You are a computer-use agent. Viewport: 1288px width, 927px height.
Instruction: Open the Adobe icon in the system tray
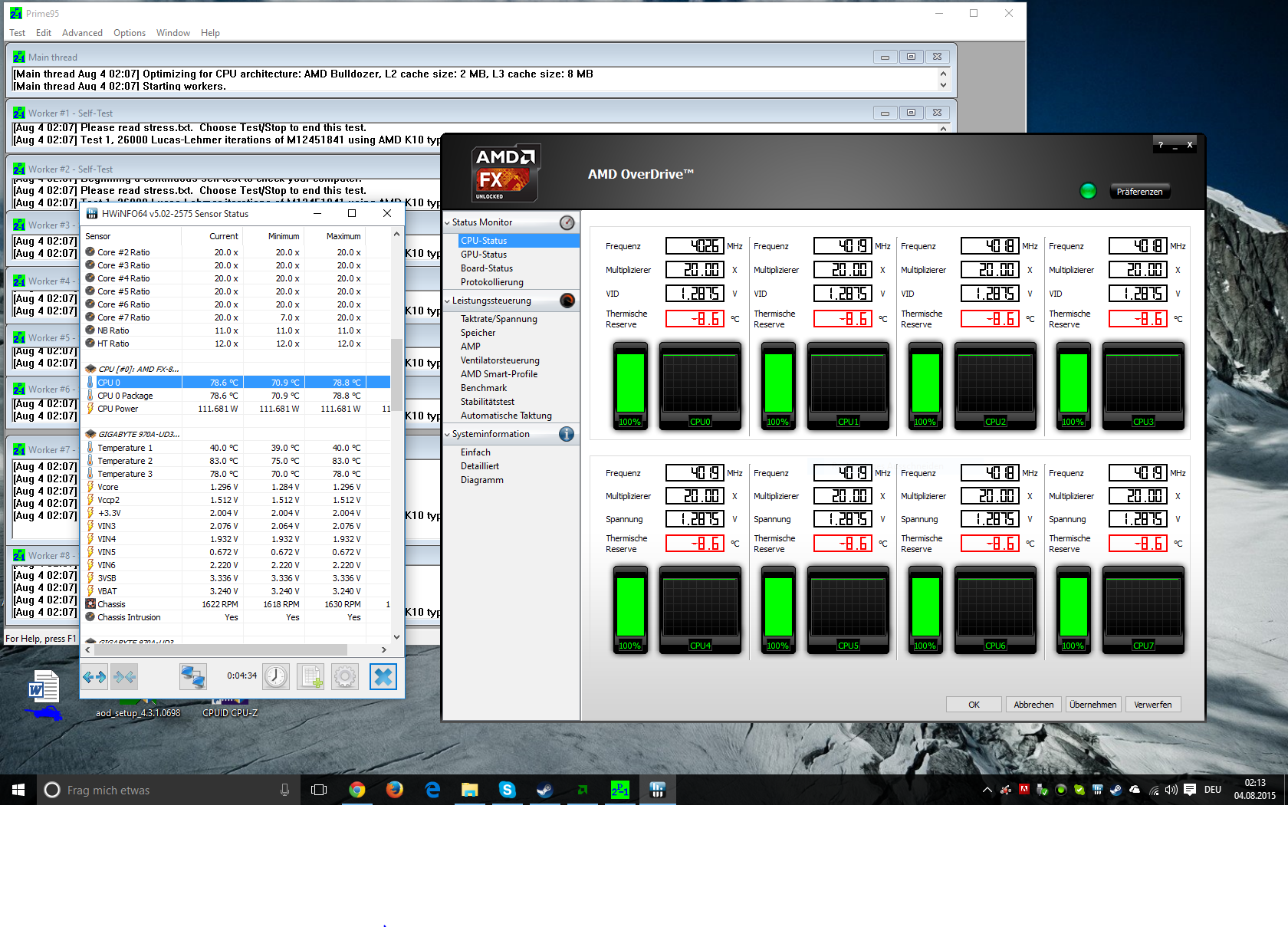pyautogui.click(x=1024, y=790)
